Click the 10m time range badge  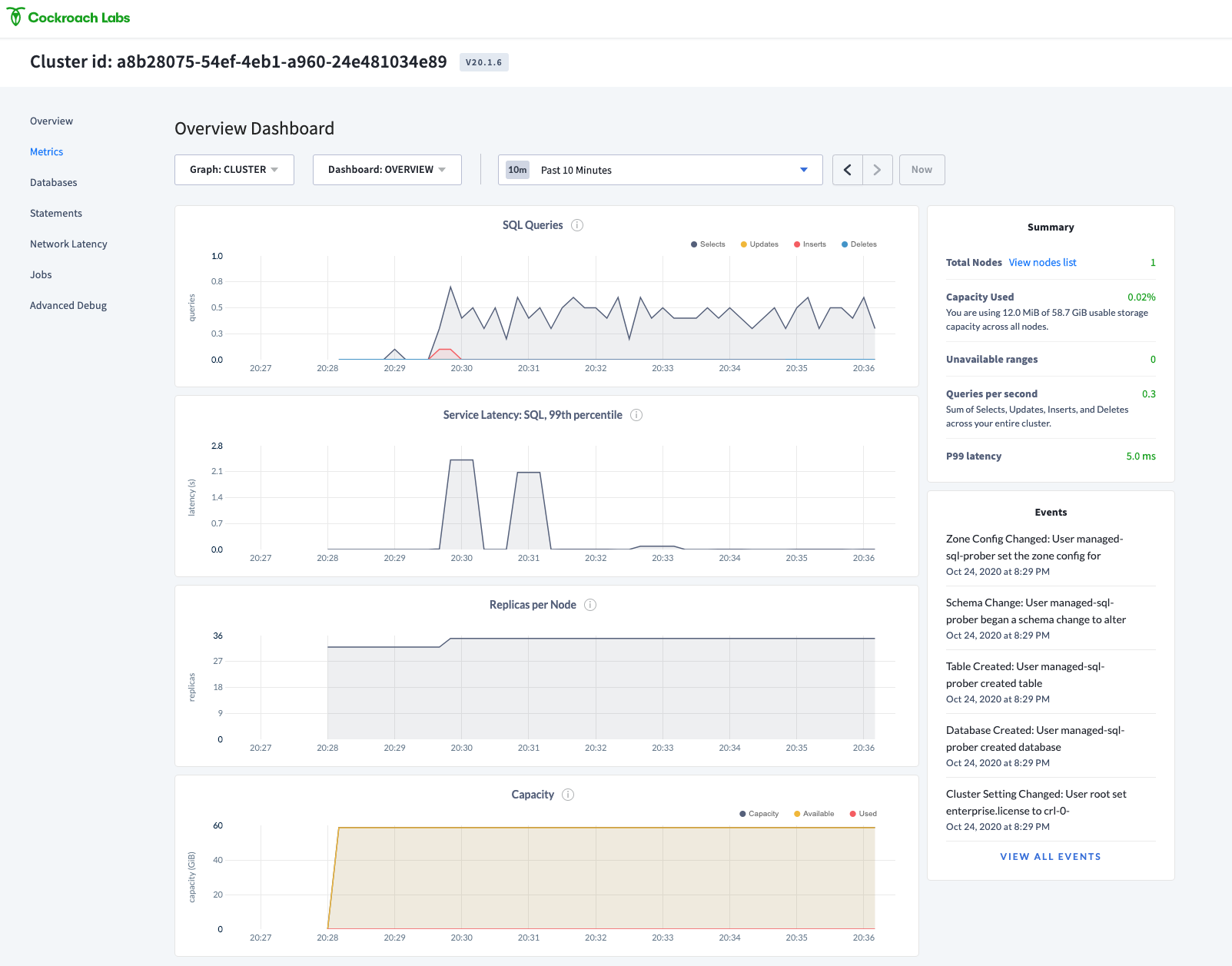(518, 170)
